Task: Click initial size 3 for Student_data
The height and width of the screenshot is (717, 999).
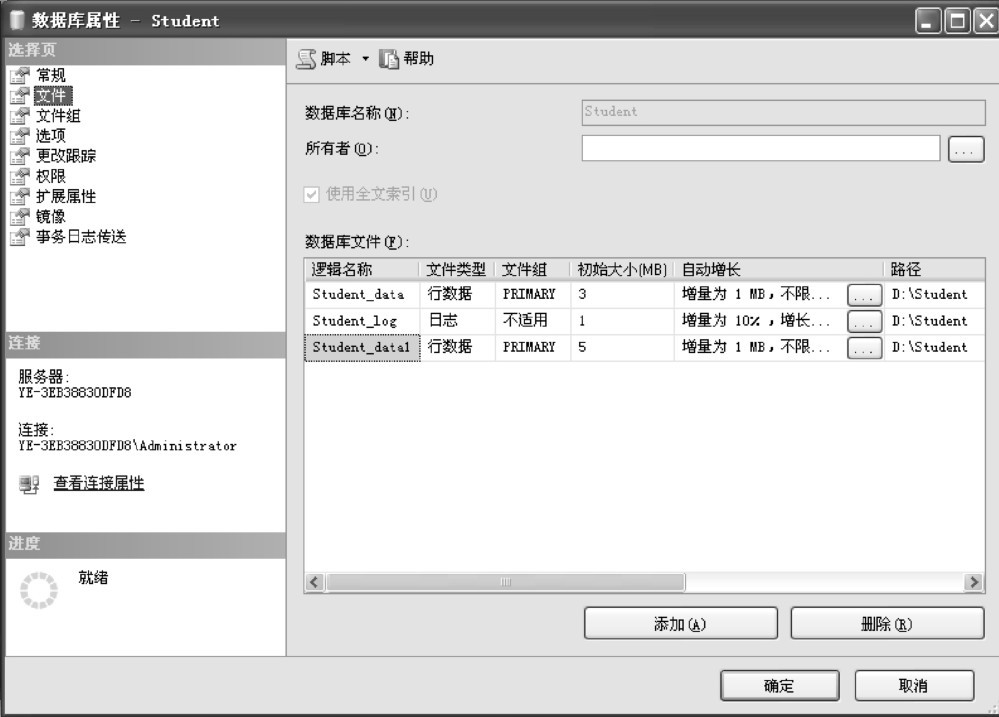Action: point(622,294)
